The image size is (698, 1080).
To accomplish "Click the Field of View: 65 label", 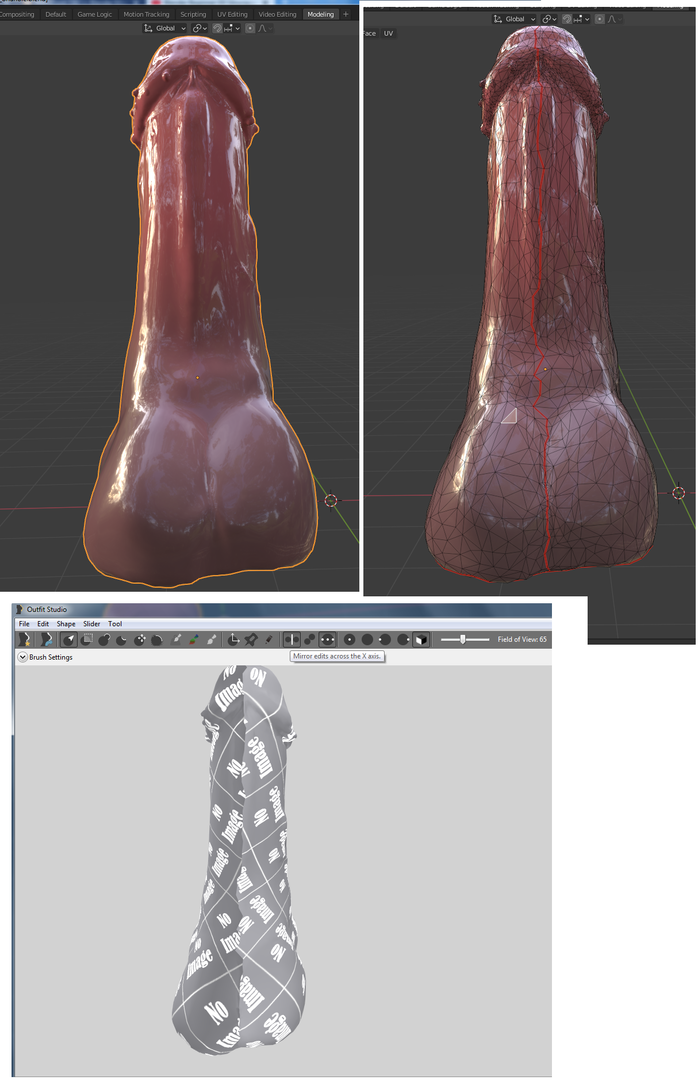I will click(x=522, y=640).
